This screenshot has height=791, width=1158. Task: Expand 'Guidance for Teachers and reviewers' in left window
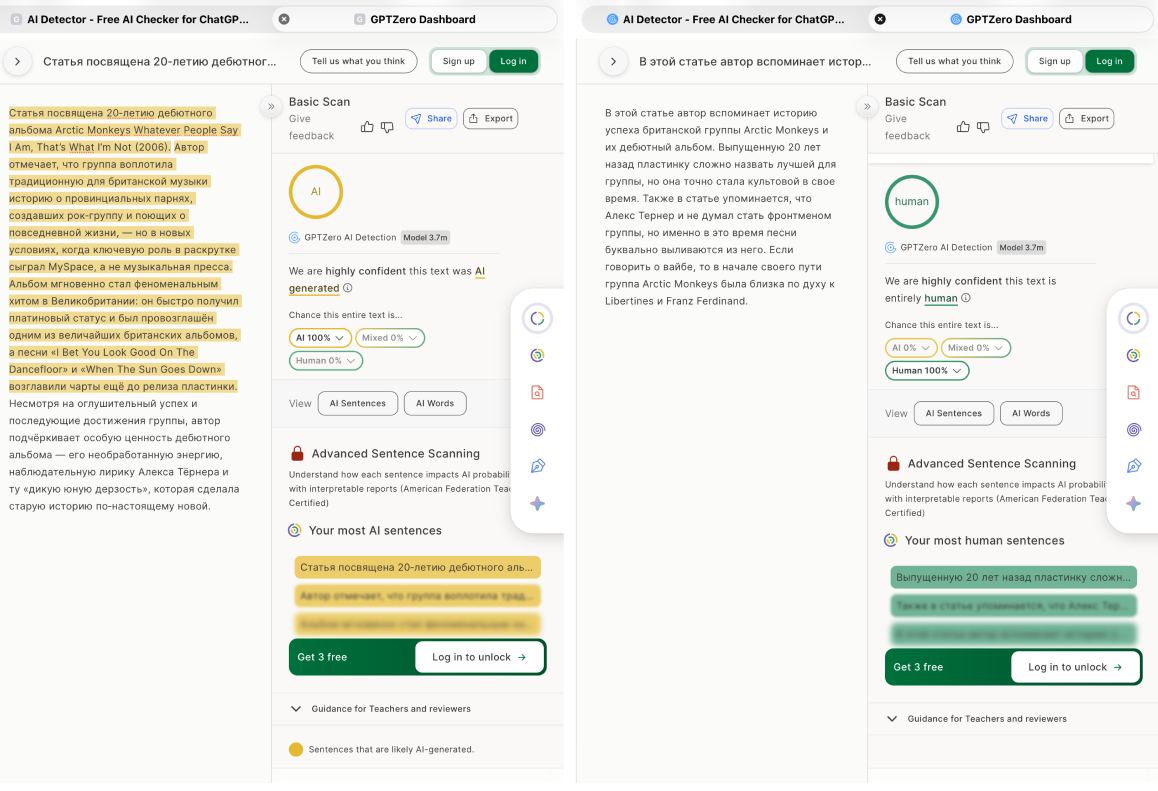(296, 708)
